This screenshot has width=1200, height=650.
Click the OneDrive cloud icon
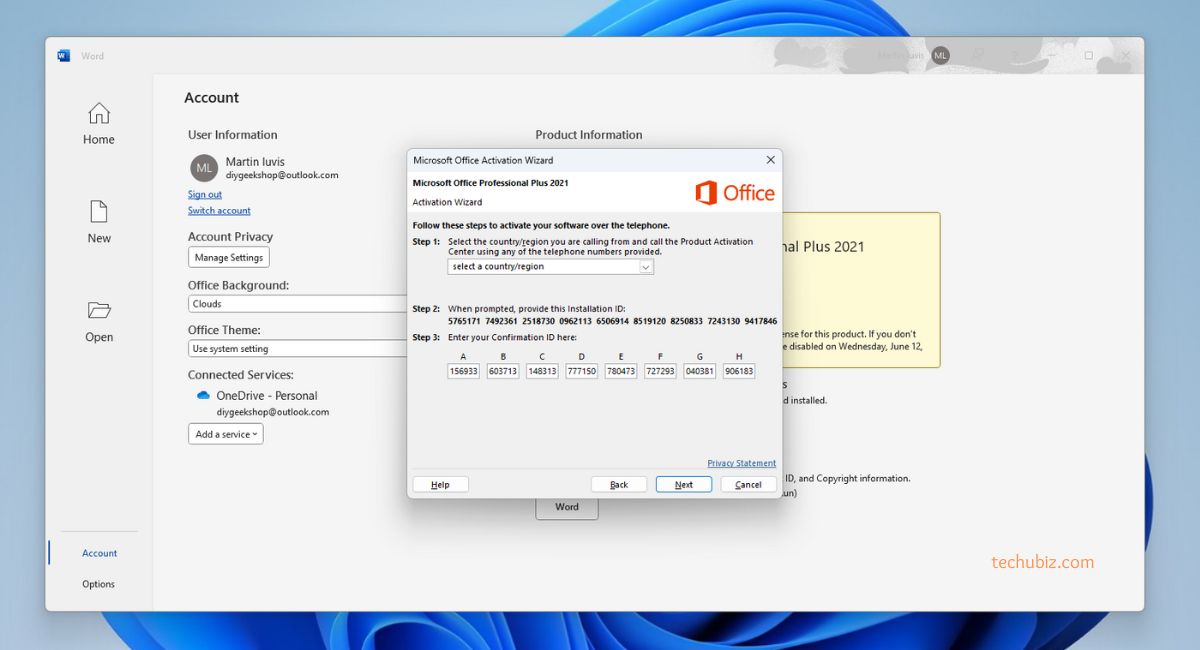click(x=203, y=396)
